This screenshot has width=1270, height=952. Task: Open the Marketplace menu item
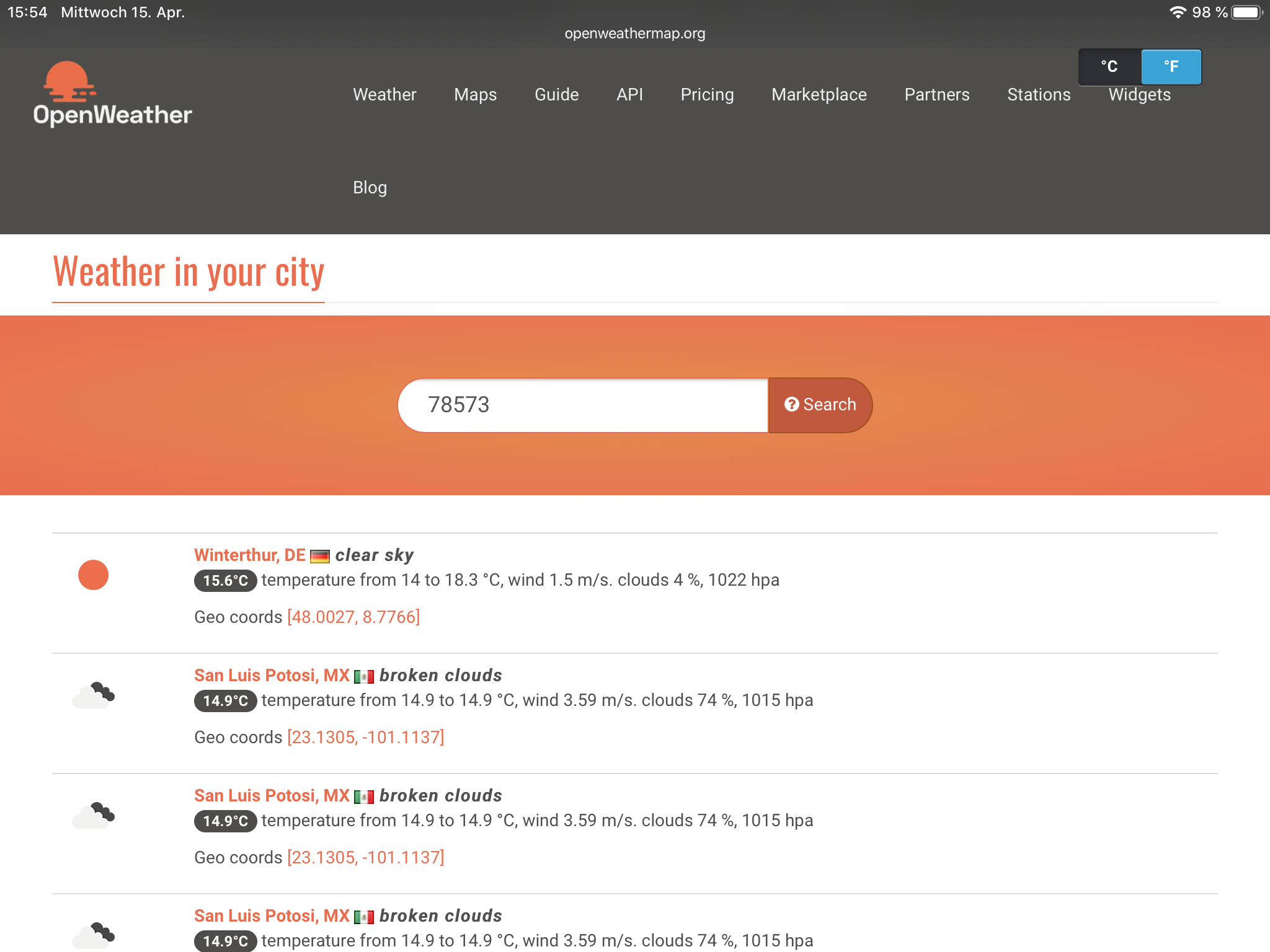click(x=819, y=95)
